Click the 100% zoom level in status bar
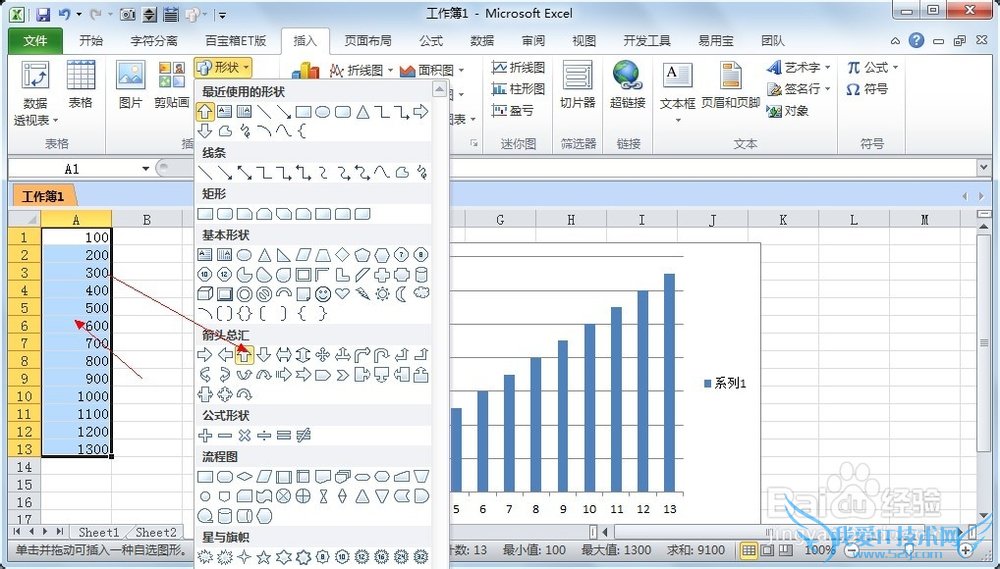 [820, 550]
